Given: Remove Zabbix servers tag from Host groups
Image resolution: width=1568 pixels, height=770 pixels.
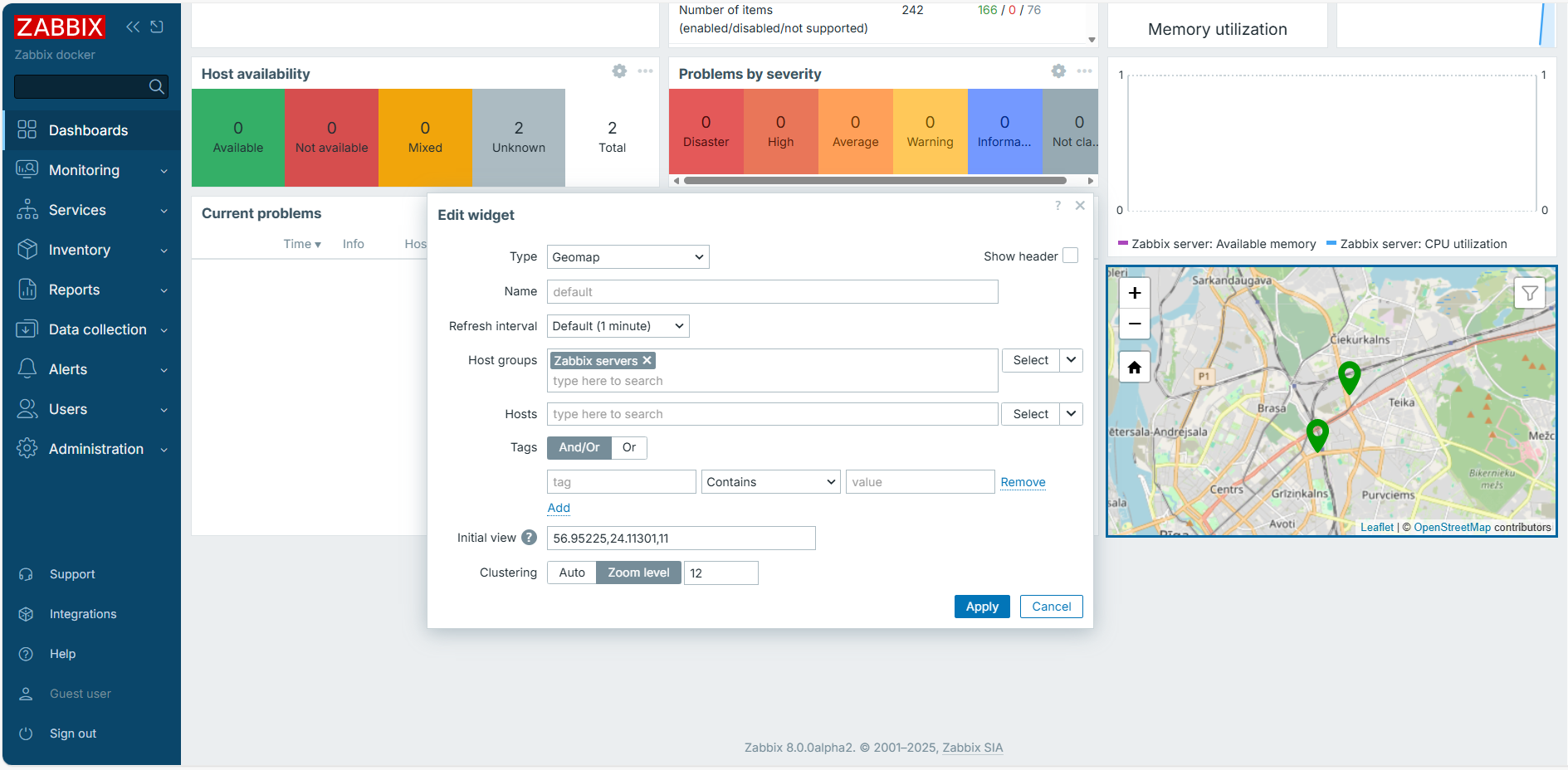Looking at the screenshot, I should pyautogui.click(x=647, y=360).
